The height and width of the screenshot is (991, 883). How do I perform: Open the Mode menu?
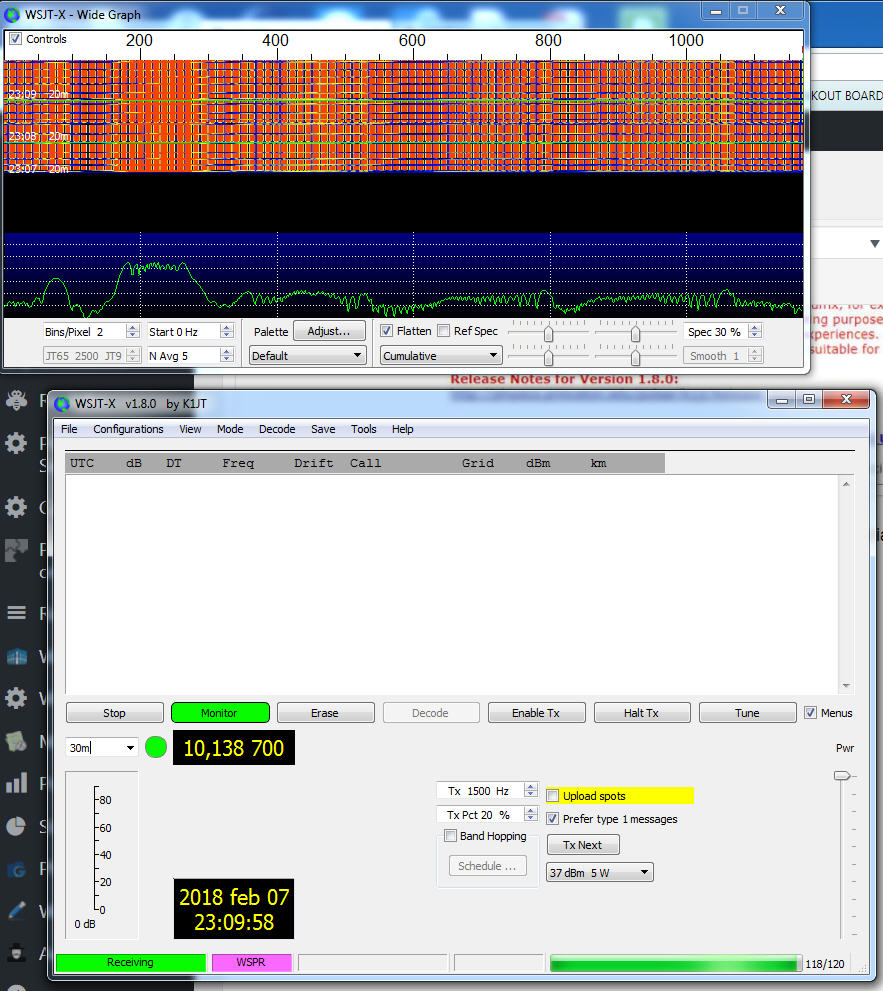(230, 429)
